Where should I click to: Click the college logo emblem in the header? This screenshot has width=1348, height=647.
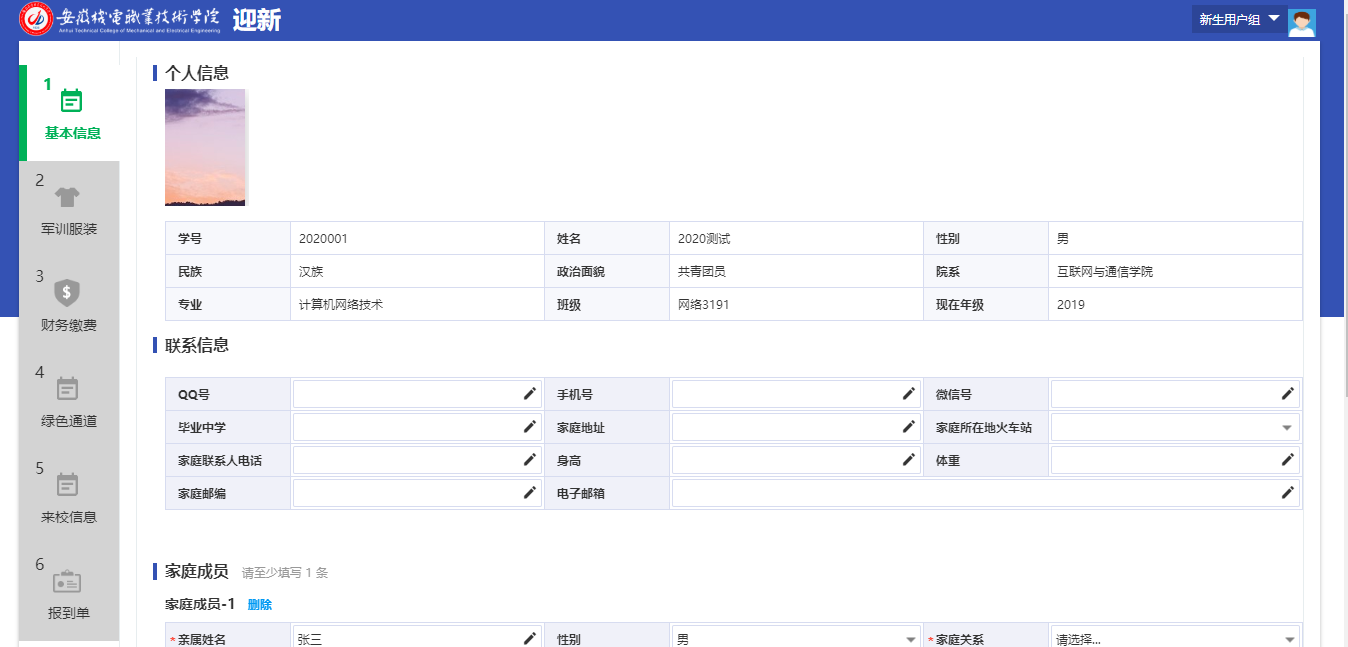pos(37,19)
